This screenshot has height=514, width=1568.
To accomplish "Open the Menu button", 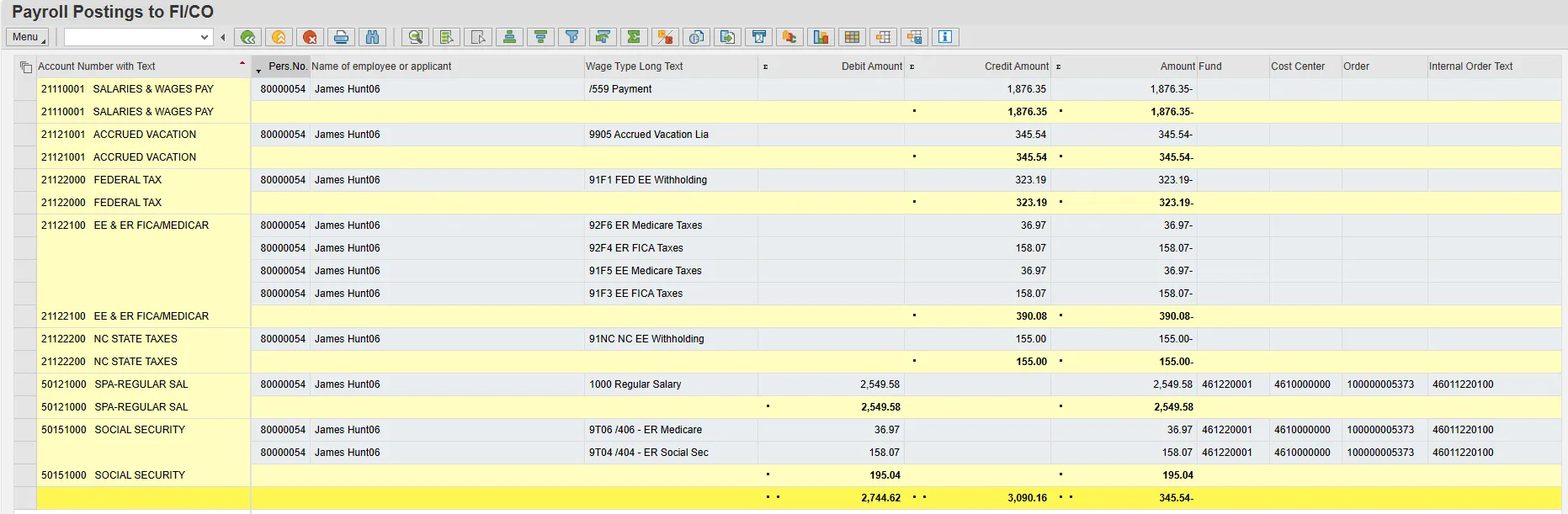I will tap(27, 37).
